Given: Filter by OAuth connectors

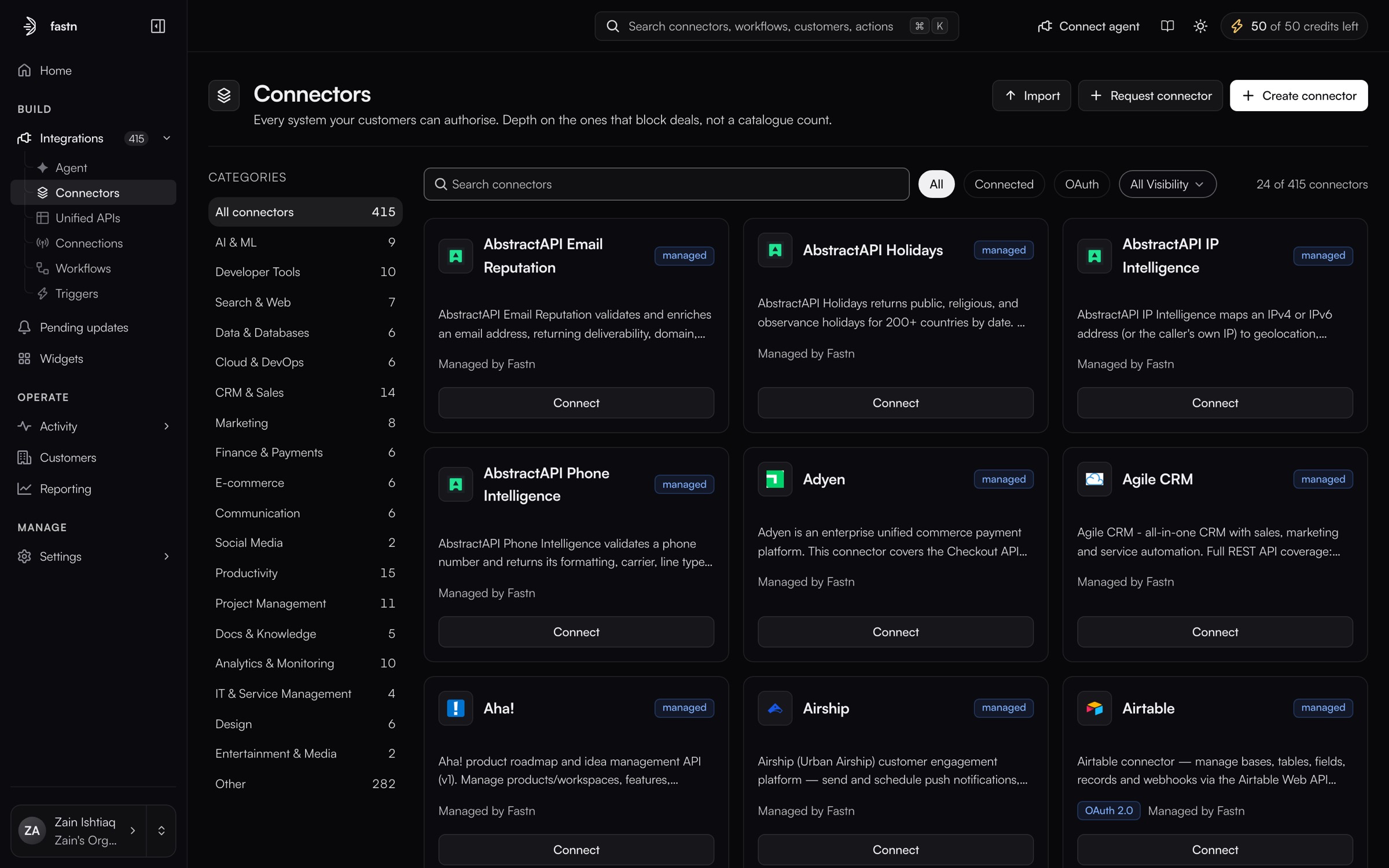Looking at the screenshot, I should pyautogui.click(x=1081, y=184).
